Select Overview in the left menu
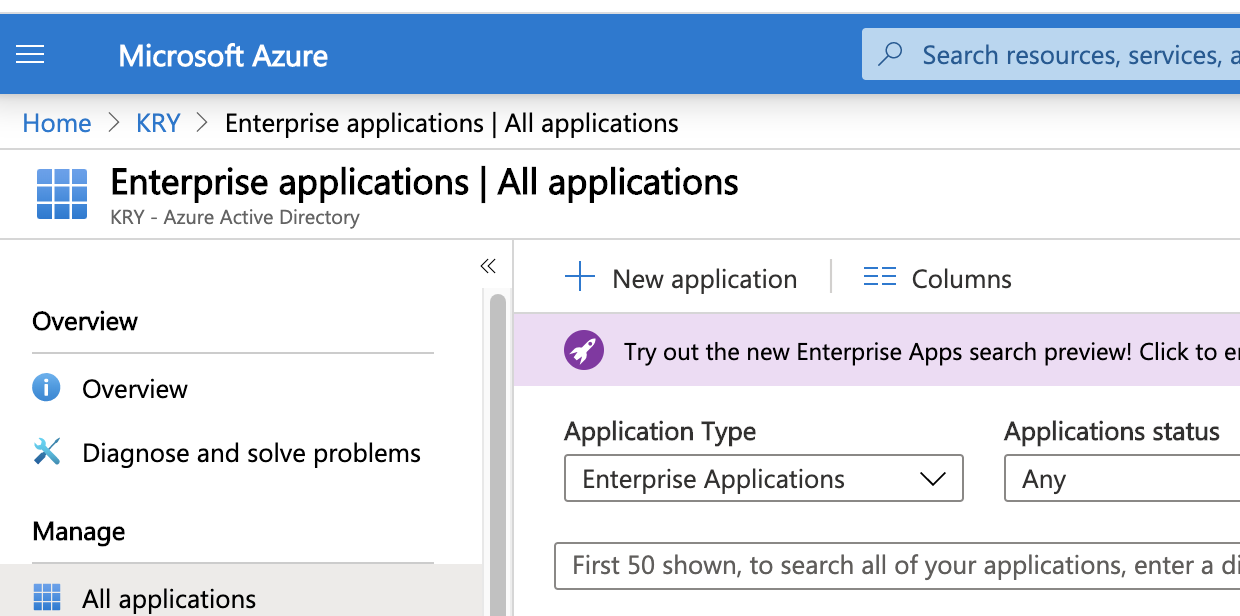This screenshot has height=616, width=1240. point(135,389)
